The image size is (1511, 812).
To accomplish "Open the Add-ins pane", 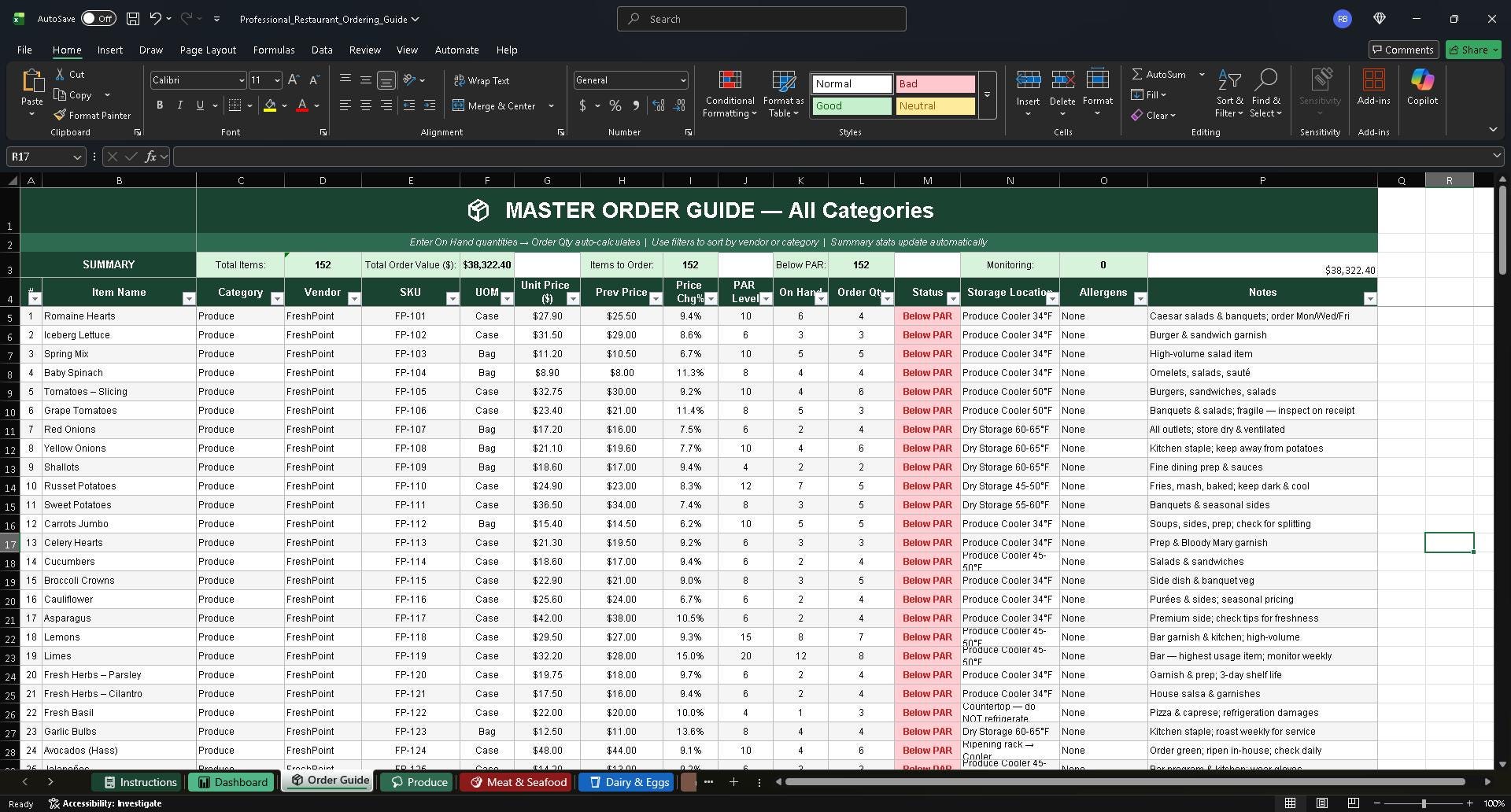I will pyautogui.click(x=1373, y=87).
